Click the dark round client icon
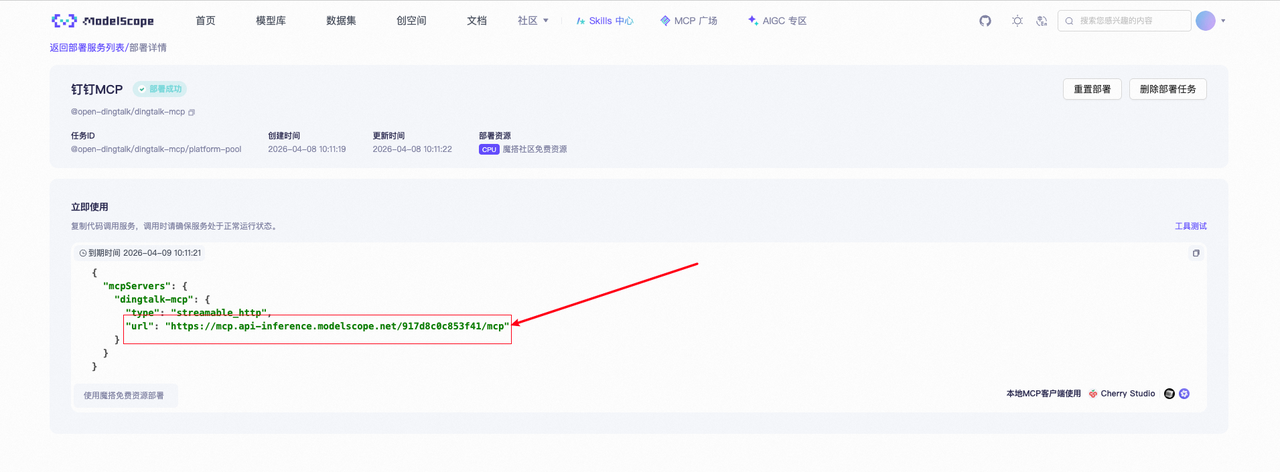Screen dimensions: 1280x472 coord(1169,394)
